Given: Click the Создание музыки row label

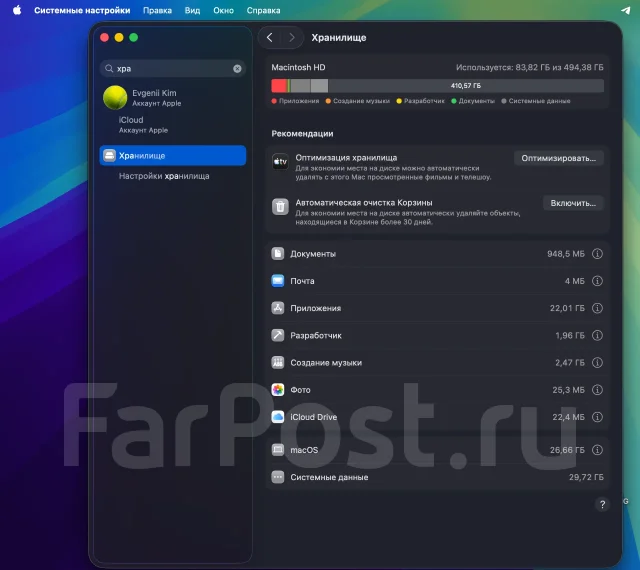Looking at the screenshot, I should (326, 363).
